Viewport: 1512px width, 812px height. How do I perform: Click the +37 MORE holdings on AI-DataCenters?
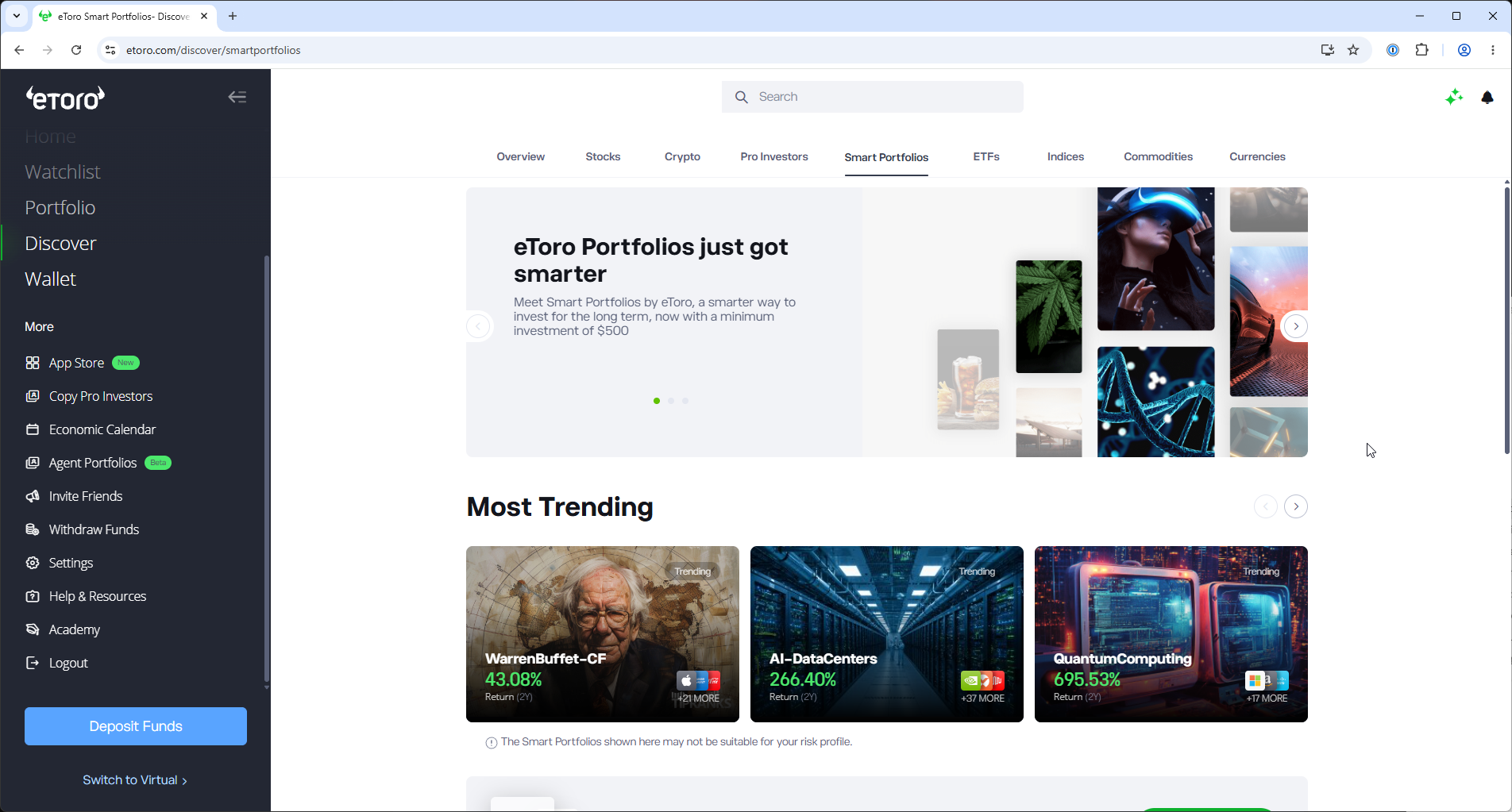coord(982,698)
